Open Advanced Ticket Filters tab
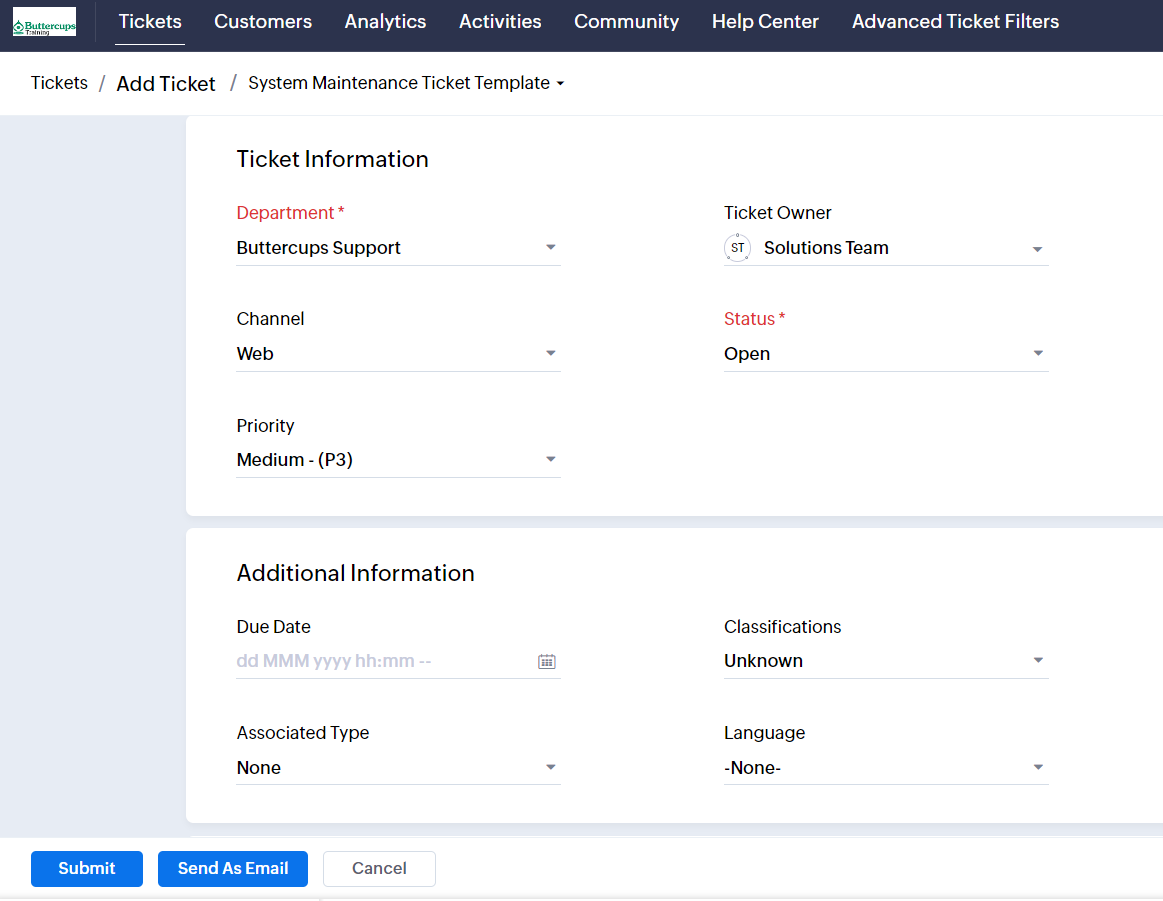 [955, 22]
